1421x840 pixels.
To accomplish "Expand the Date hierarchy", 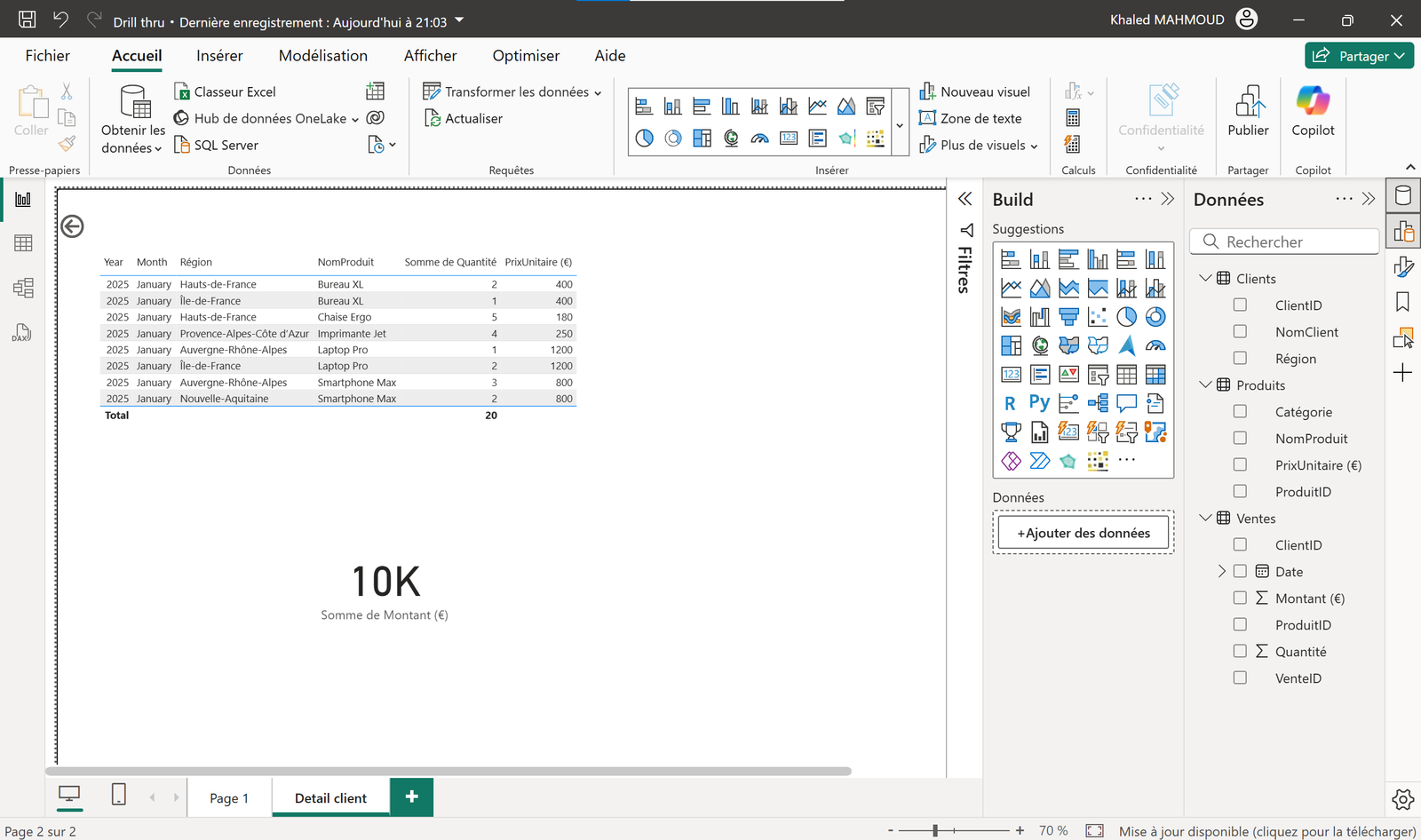I will coord(1221,571).
